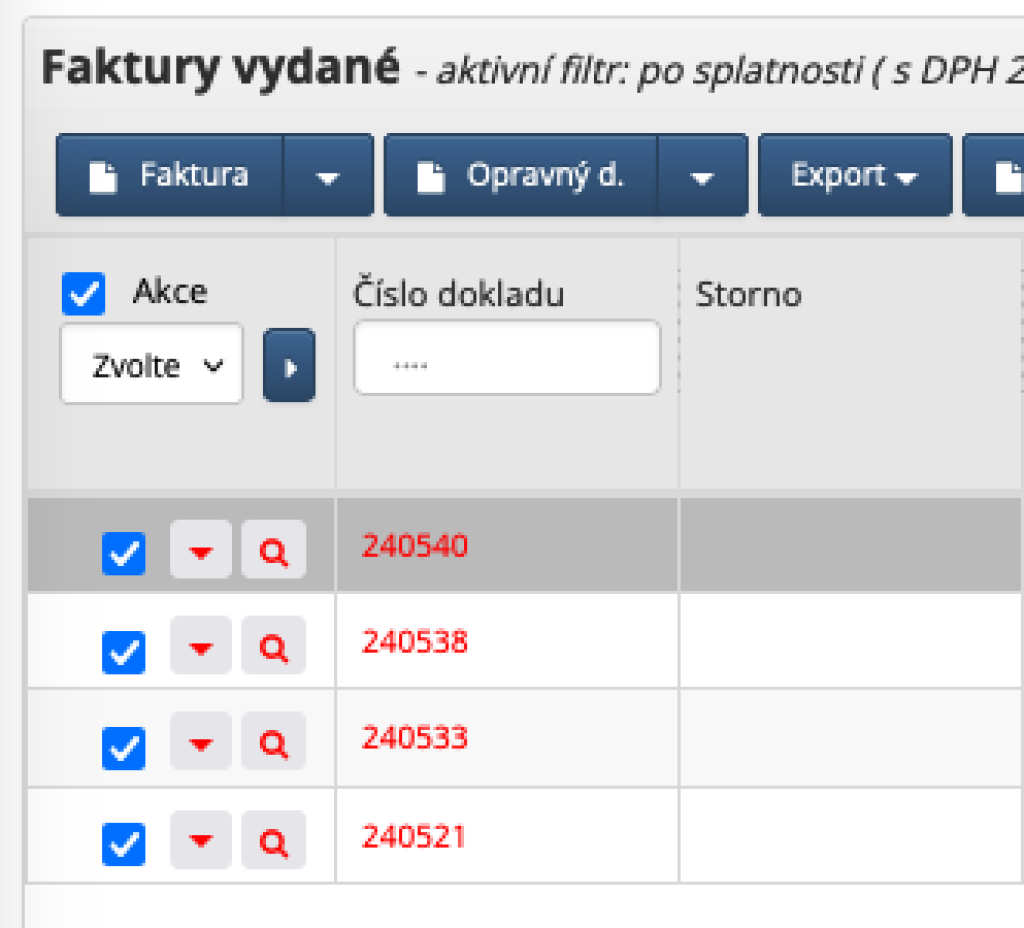Create new invoice with Faktura button
Image resolution: width=1024 pixels, height=928 pixels.
170,176
